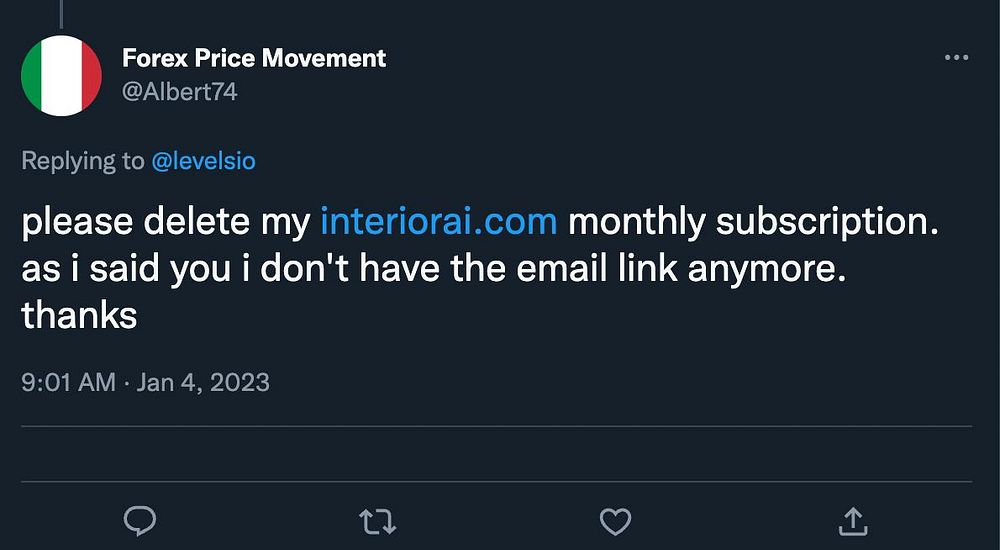
Task: Click the "monthly subscription" tweet text
Action: (754, 221)
